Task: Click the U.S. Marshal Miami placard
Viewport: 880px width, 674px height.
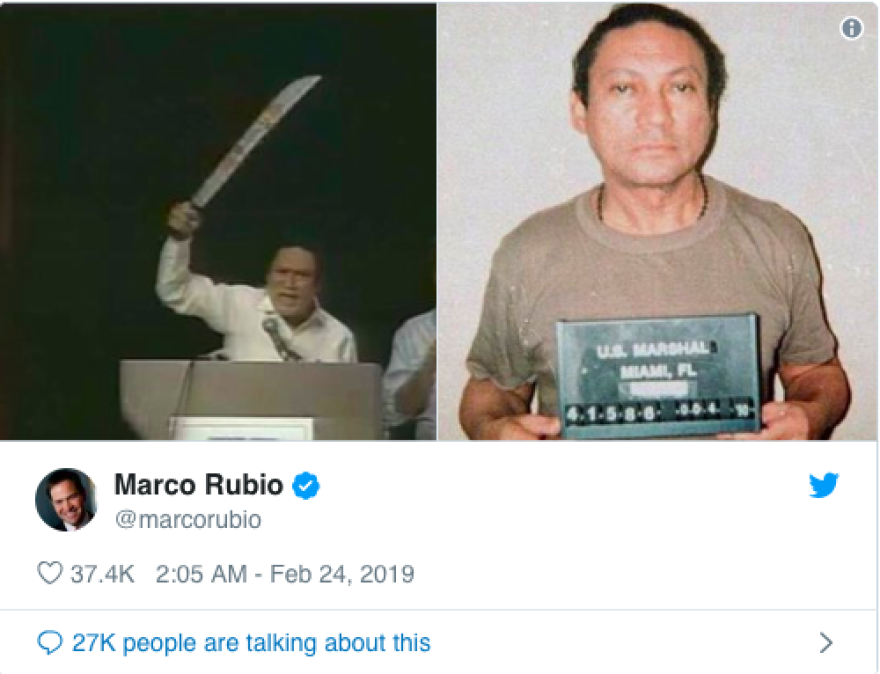Action: (658, 375)
